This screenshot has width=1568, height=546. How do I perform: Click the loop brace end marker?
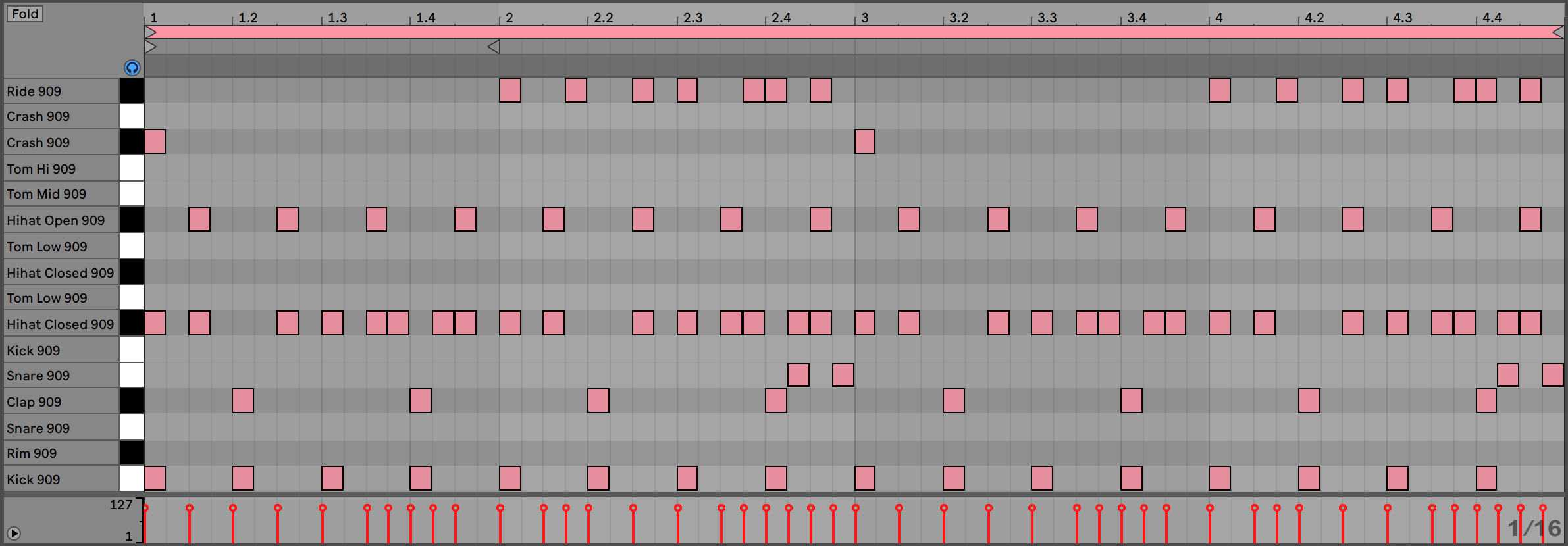click(493, 47)
